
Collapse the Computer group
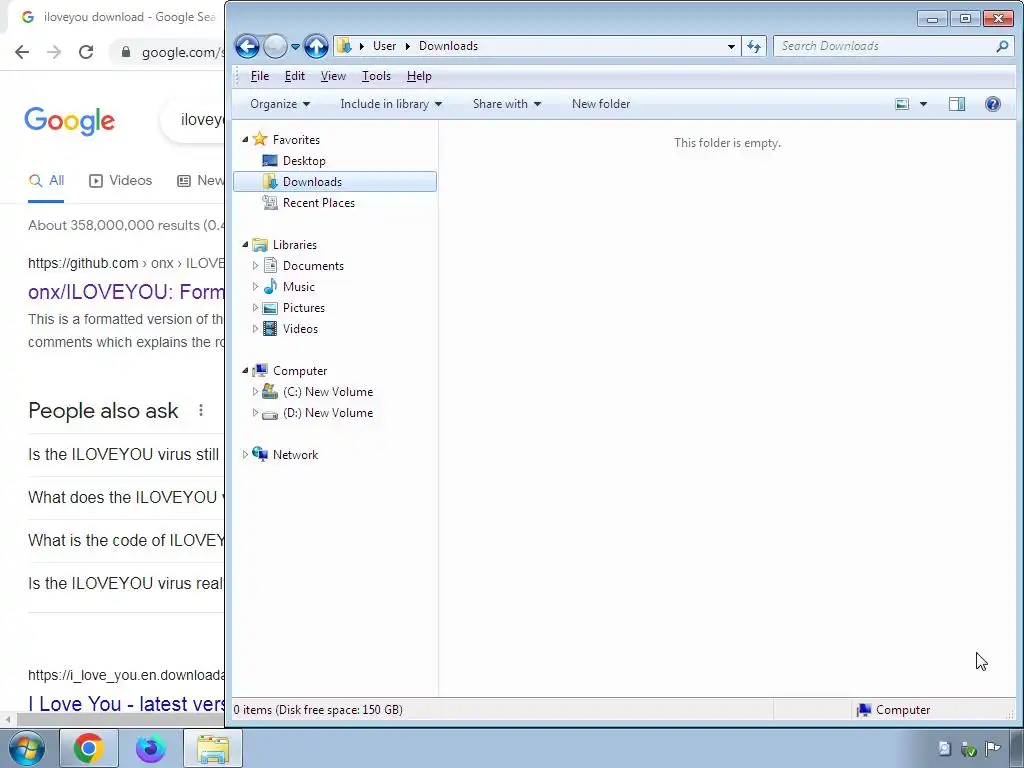coord(246,371)
